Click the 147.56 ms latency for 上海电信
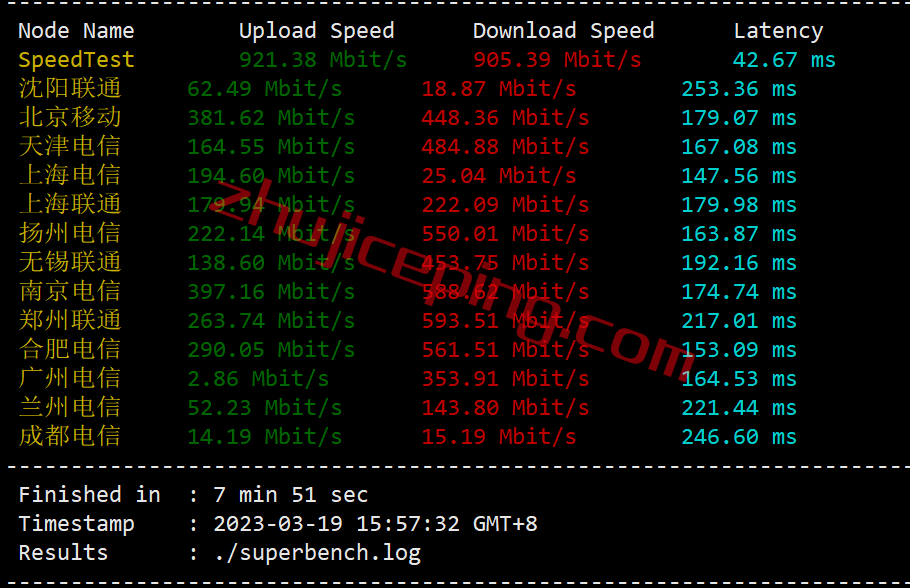Viewport: 910px width, 588px height. [x=739, y=176]
